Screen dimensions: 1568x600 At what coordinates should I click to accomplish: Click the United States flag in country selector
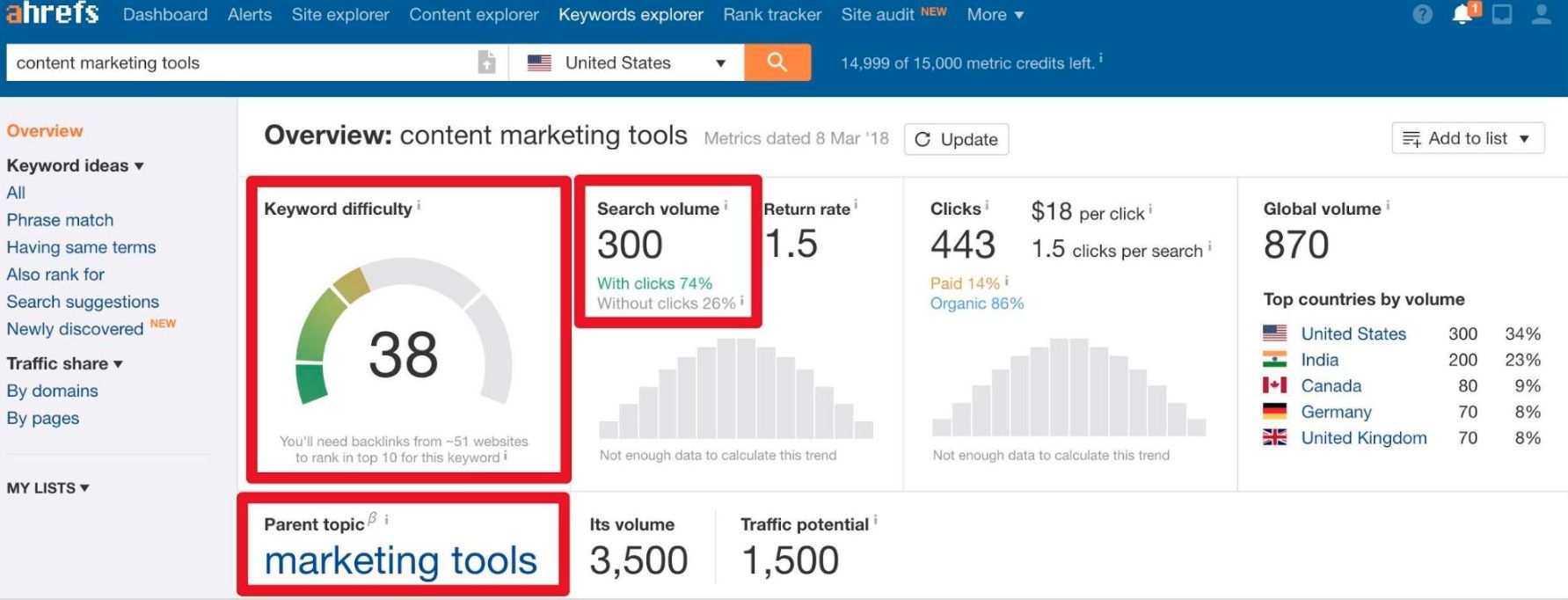(539, 63)
